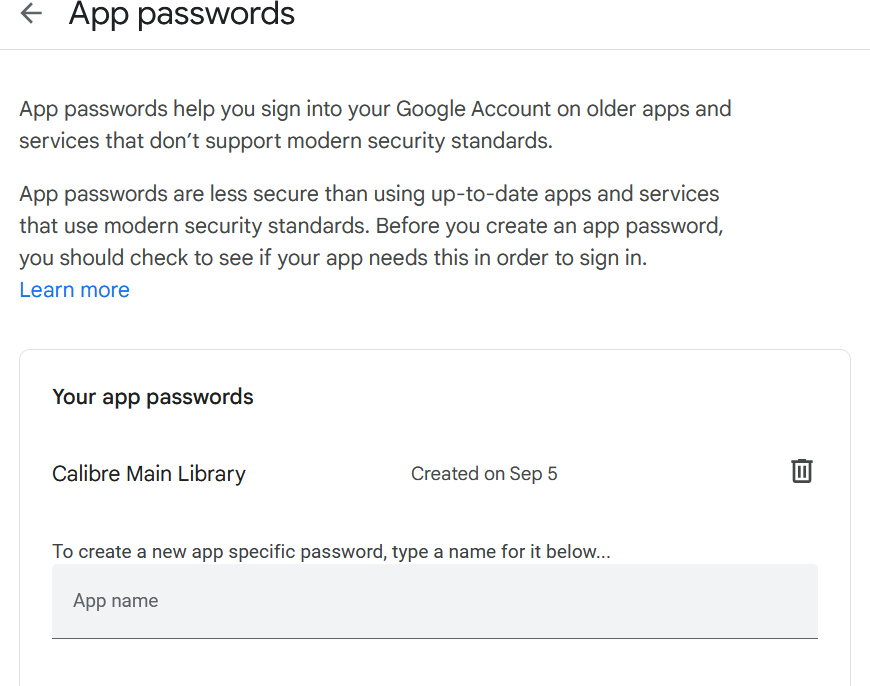This screenshot has width=870, height=686.
Task: Click the "Your app passwords" section heading
Action: 153,397
